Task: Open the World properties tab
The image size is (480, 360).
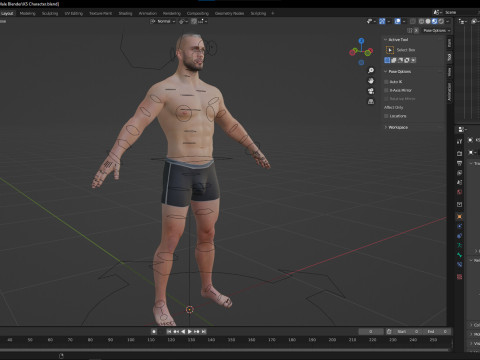Action: tap(459, 192)
